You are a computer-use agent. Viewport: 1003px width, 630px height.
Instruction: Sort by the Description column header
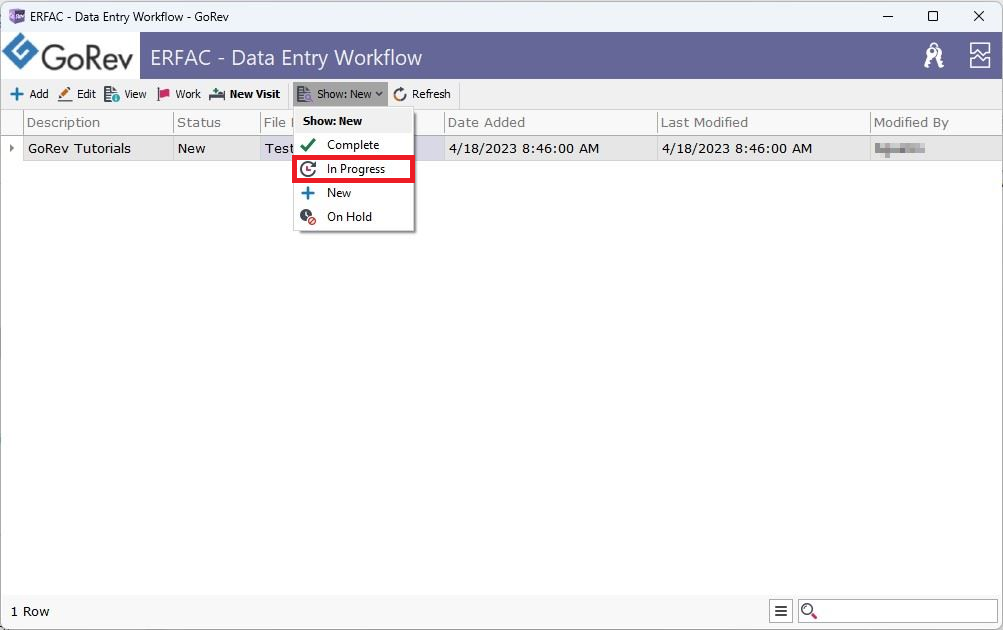coord(99,122)
